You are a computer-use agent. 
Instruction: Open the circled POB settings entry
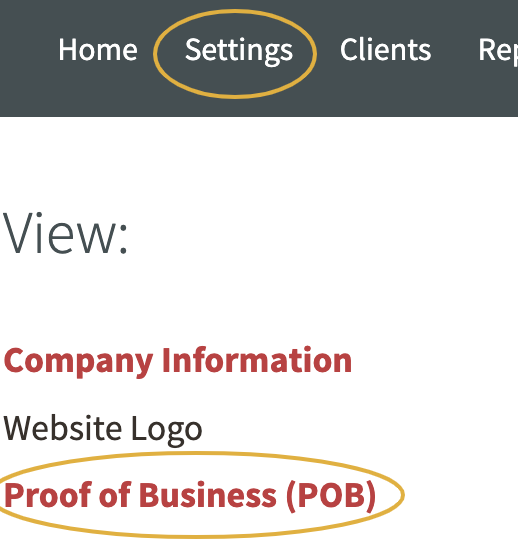click(189, 496)
